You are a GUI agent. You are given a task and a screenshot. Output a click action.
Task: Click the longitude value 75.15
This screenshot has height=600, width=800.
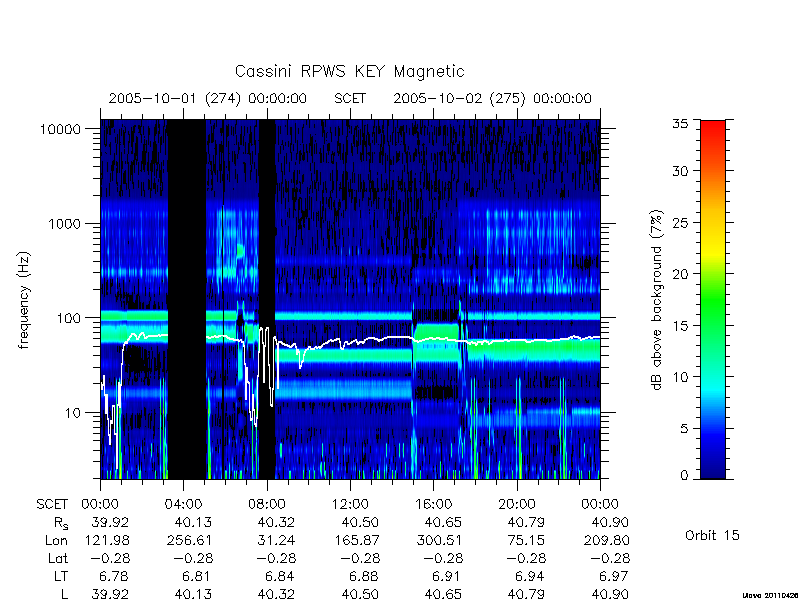point(527,540)
